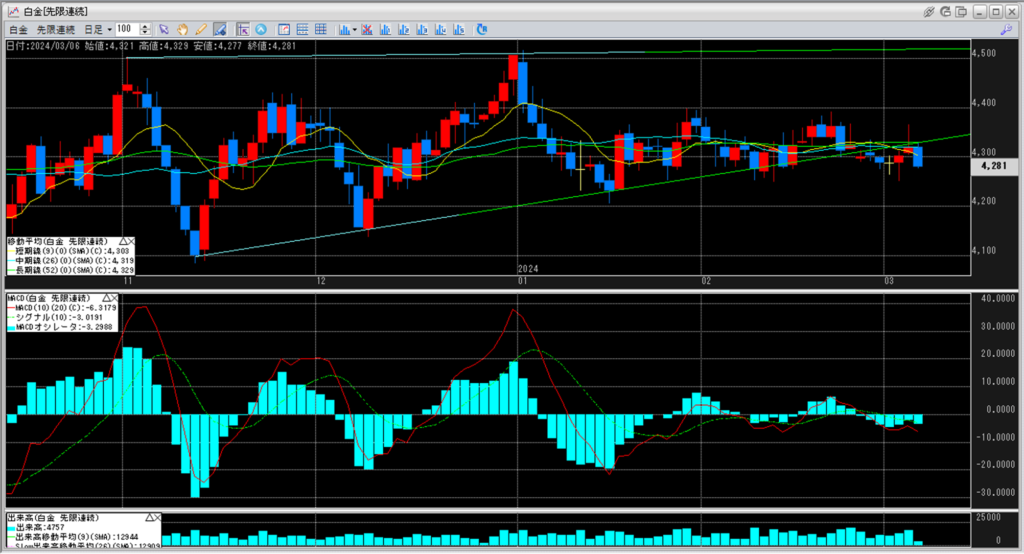Viewport: 1024px width, 554px height.
Task: Click the 02 month label on time axis
Action: point(706,281)
